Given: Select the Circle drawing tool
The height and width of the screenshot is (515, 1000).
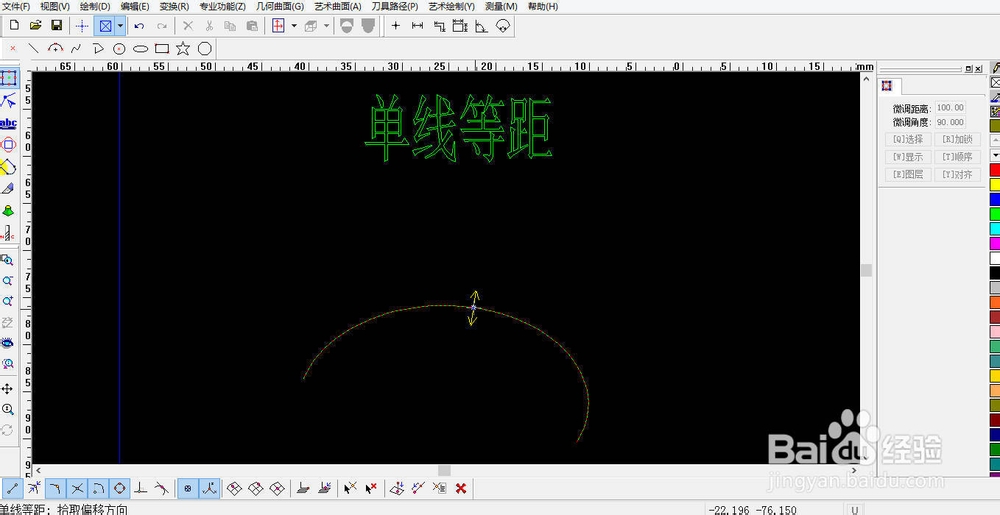Looking at the screenshot, I should tap(119, 48).
